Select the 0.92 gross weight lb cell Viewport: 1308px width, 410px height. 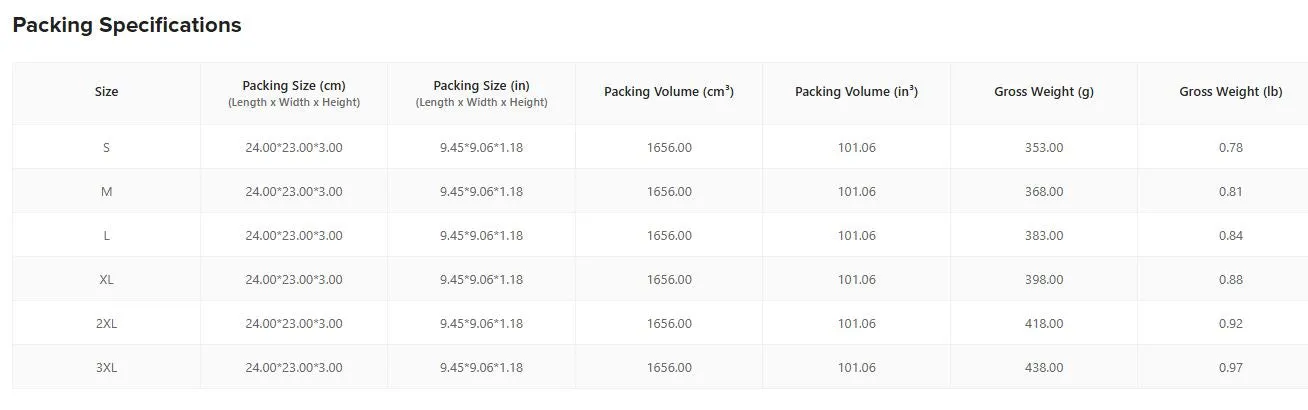pyautogui.click(x=1230, y=323)
